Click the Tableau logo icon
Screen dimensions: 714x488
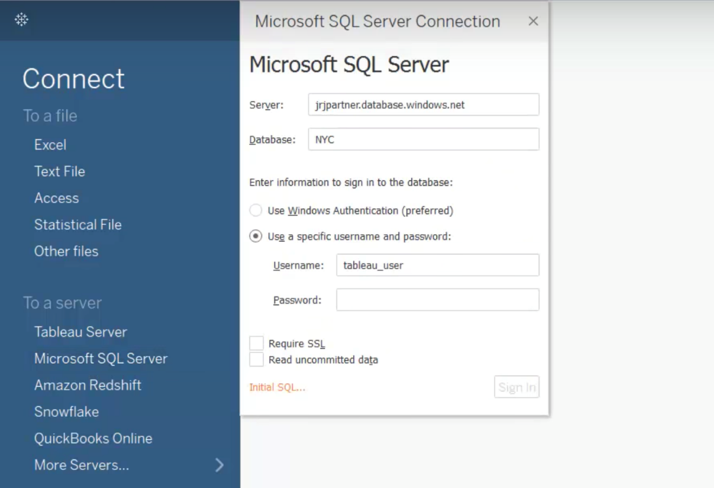pyautogui.click(x=21, y=20)
